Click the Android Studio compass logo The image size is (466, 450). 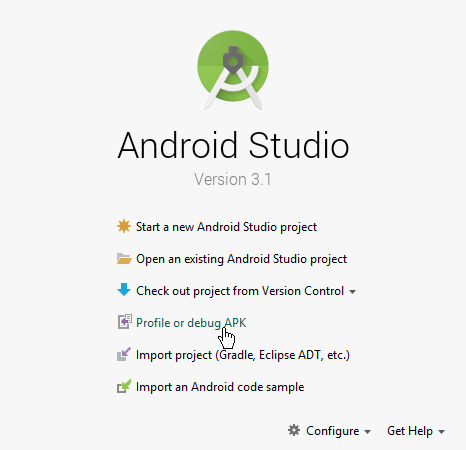[233, 70]
